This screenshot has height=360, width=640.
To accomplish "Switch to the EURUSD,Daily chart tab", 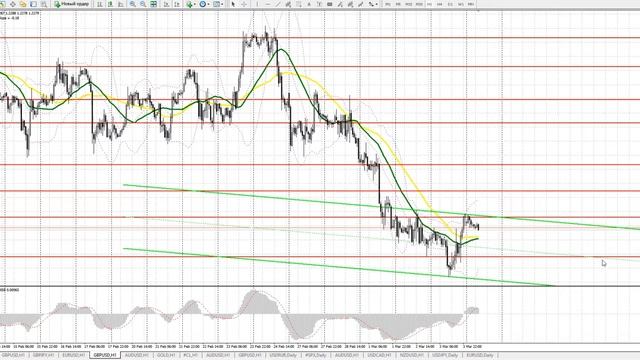I will (480, 355).
